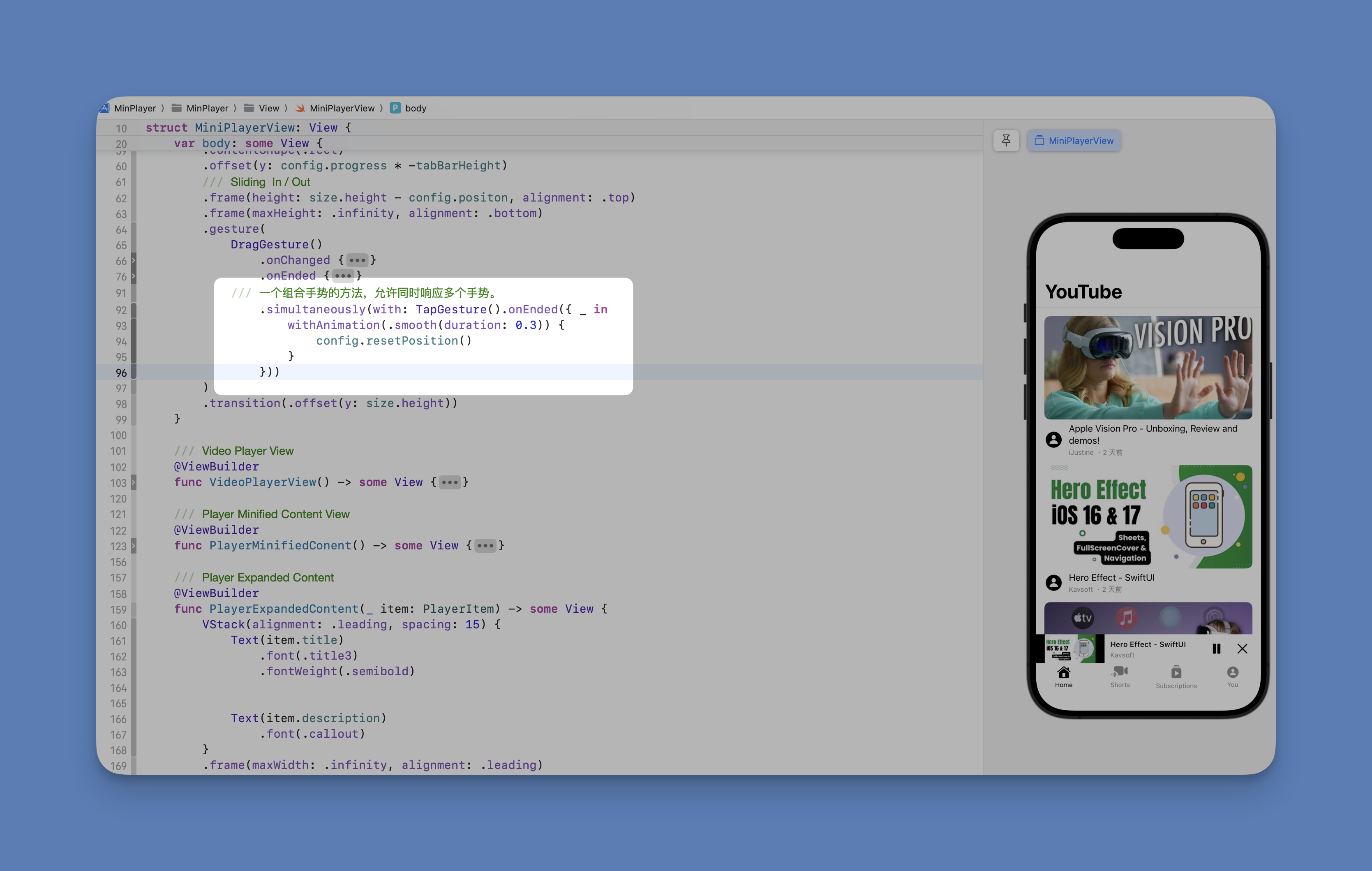The height and width of the screenshot is (871, 1372).
Task: Click Apple Vision Pro video title
Action: pyautogui.click(x=1153, y=434)
